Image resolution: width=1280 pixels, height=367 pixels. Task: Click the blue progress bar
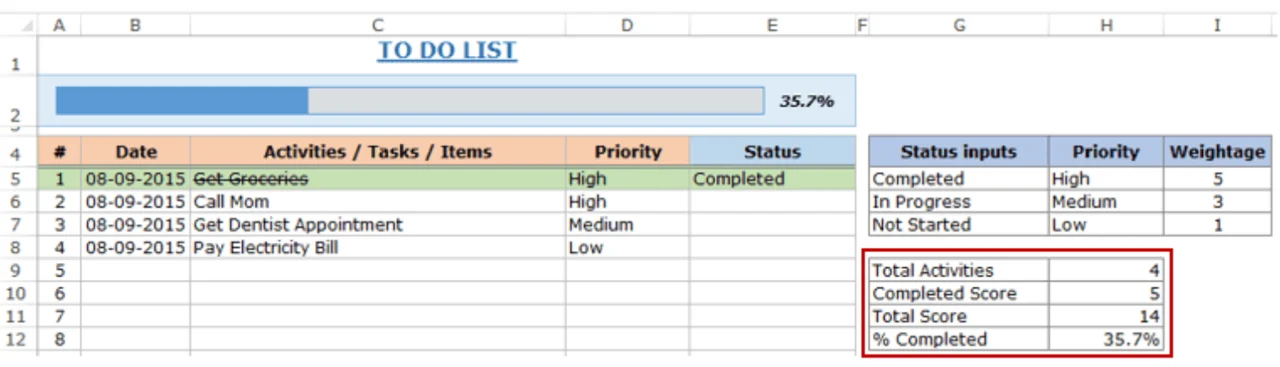(x=182, y=101)
